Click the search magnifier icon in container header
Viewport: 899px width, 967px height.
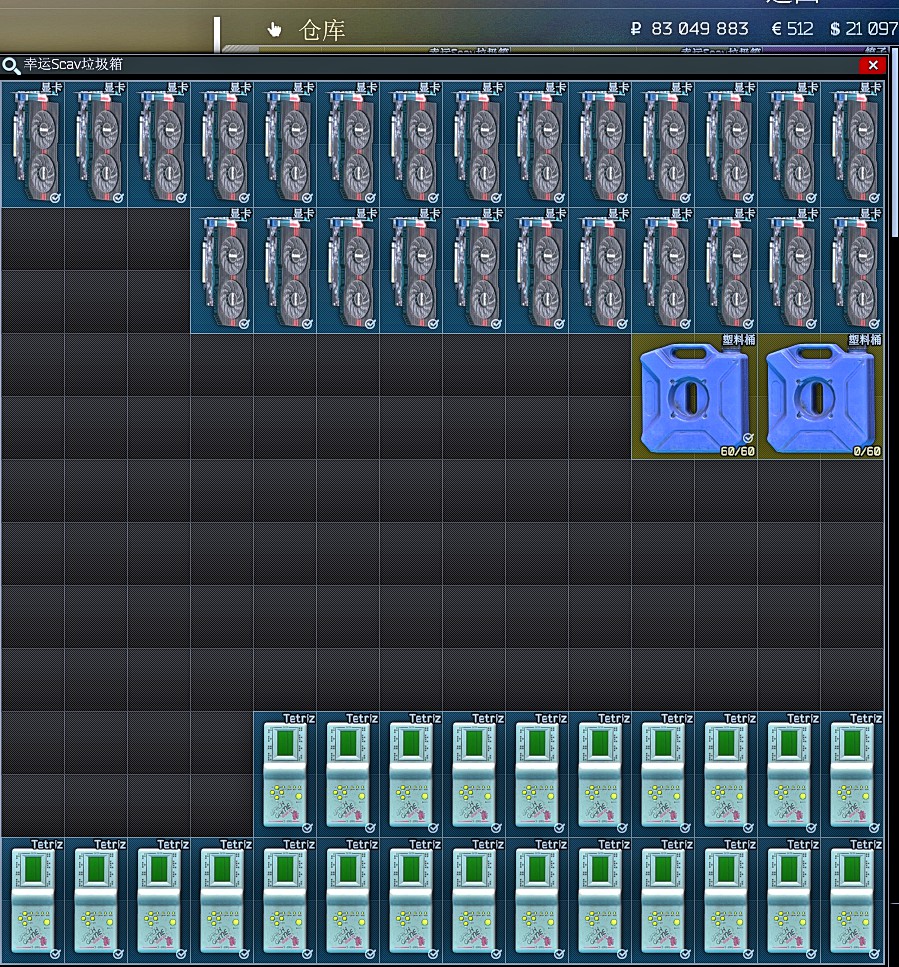click(10, 65)
